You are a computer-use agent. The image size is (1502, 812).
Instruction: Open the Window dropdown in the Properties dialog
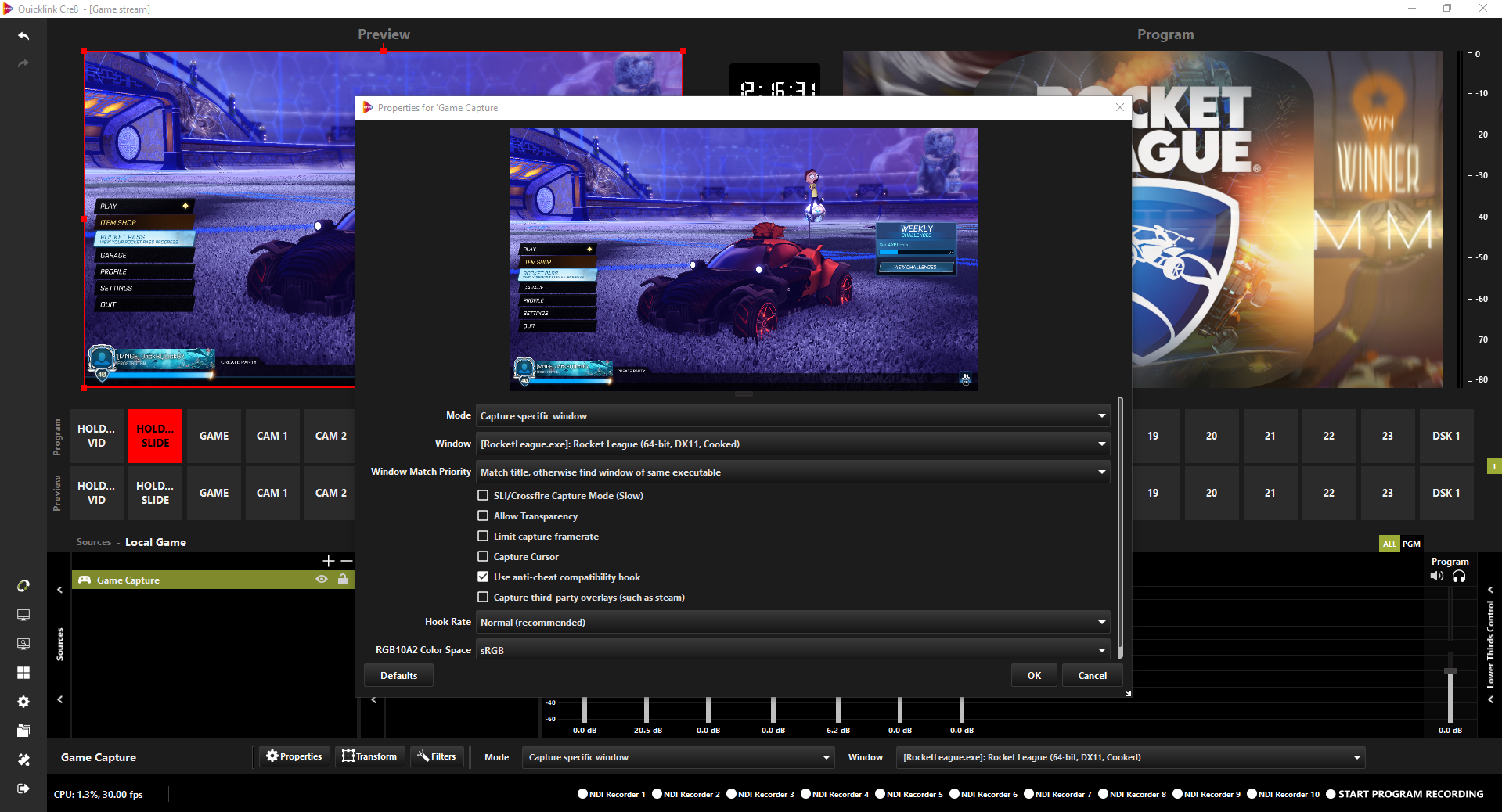[x=792, y=444]
